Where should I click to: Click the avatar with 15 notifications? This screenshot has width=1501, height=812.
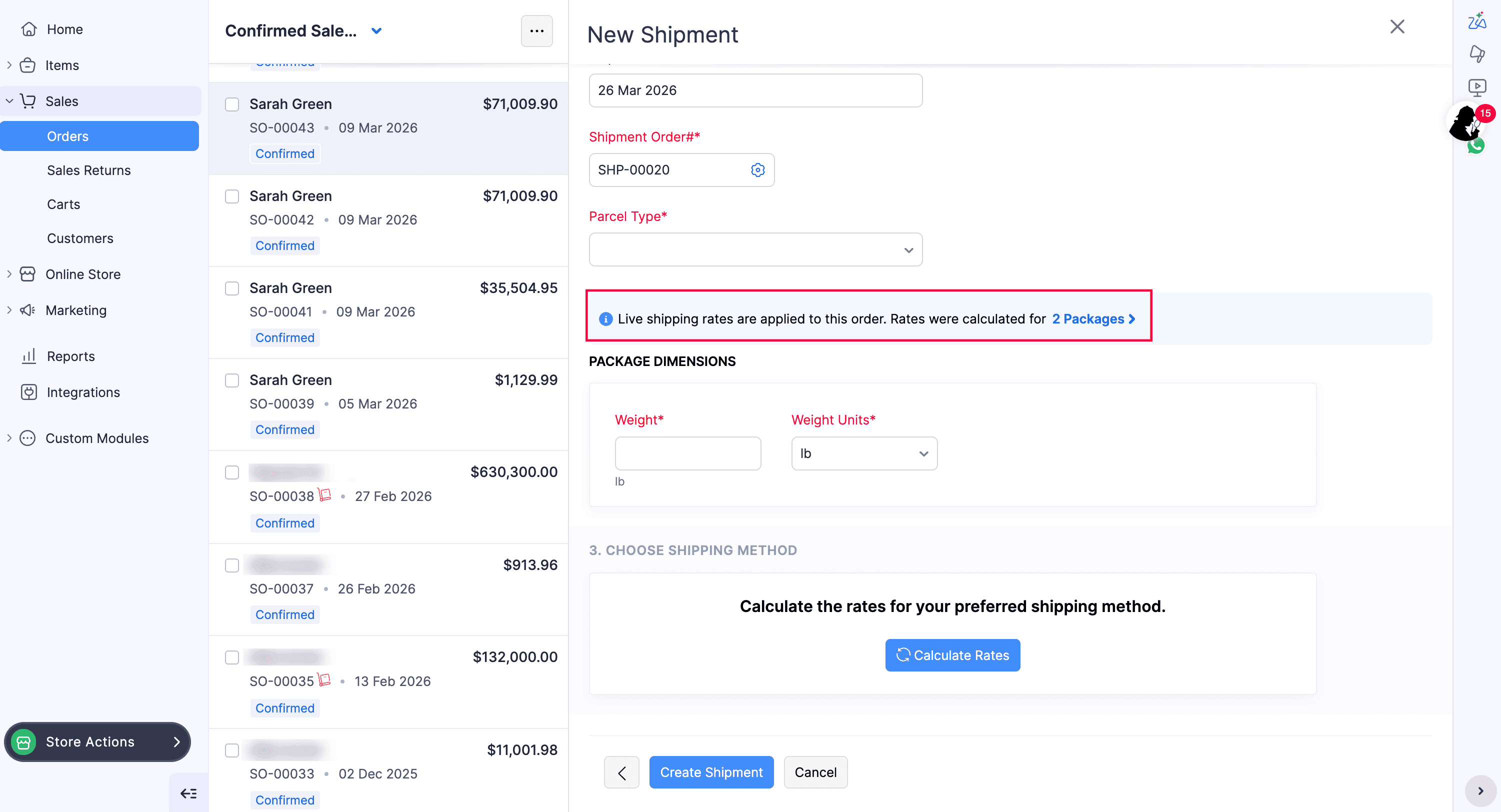(x=1465, y=122)
